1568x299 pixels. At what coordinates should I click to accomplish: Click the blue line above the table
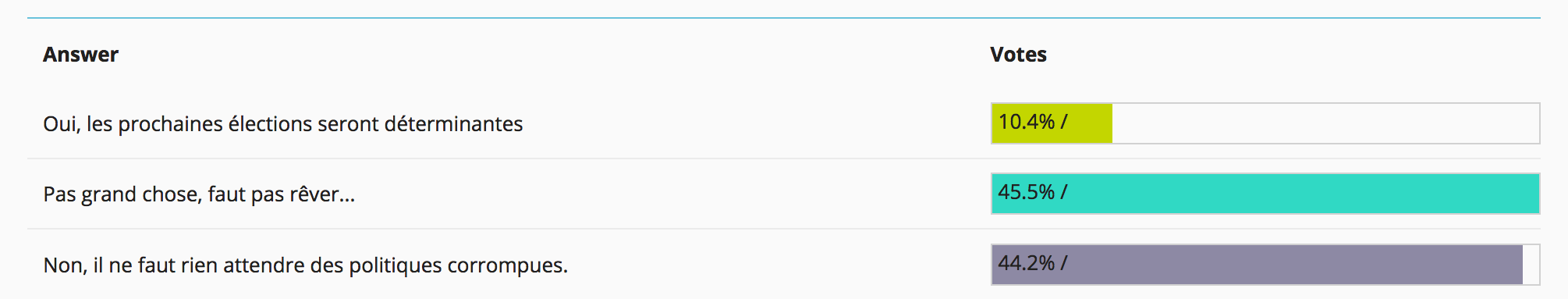[x=784, y=17]
